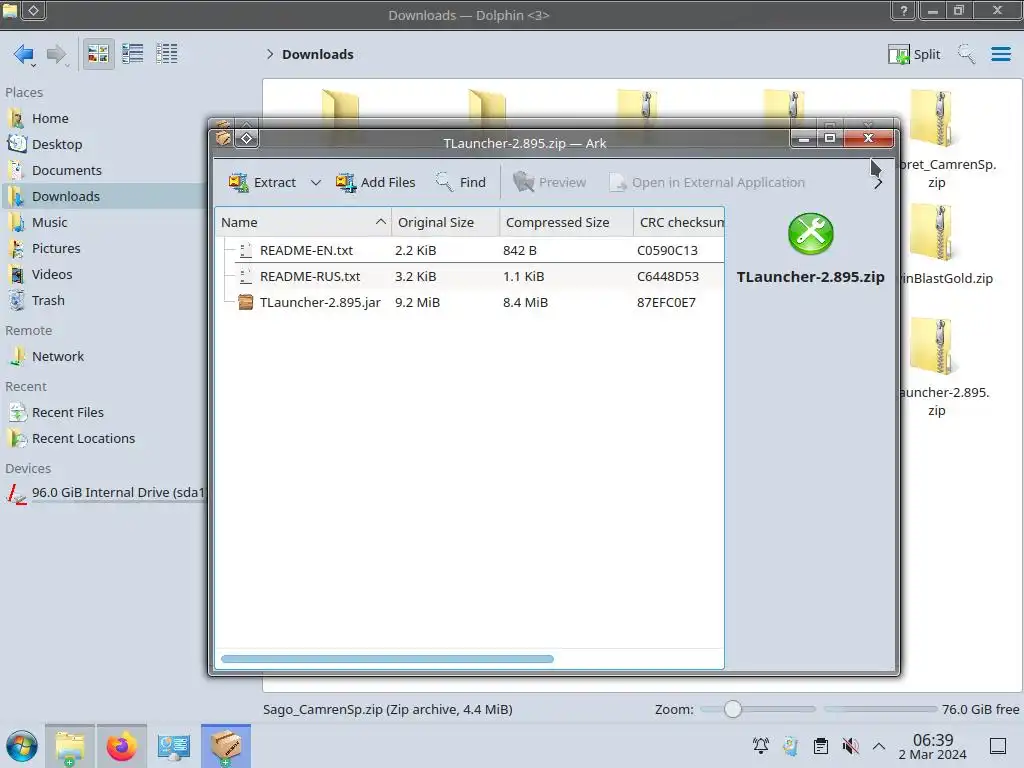Open Network under Remote
1024x768 pixels.
(57, 357)
